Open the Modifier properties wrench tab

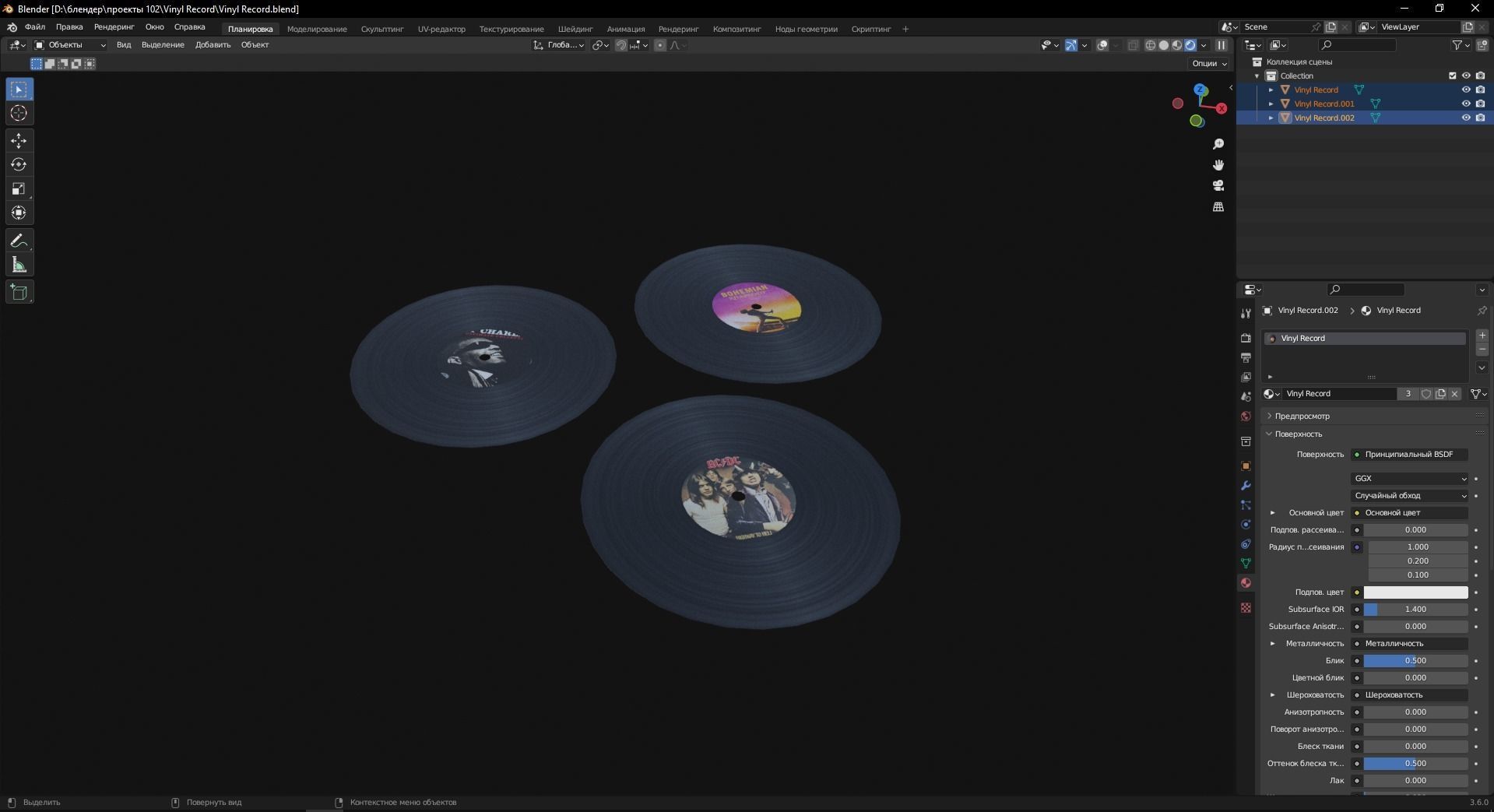[x=1246, y=485]
